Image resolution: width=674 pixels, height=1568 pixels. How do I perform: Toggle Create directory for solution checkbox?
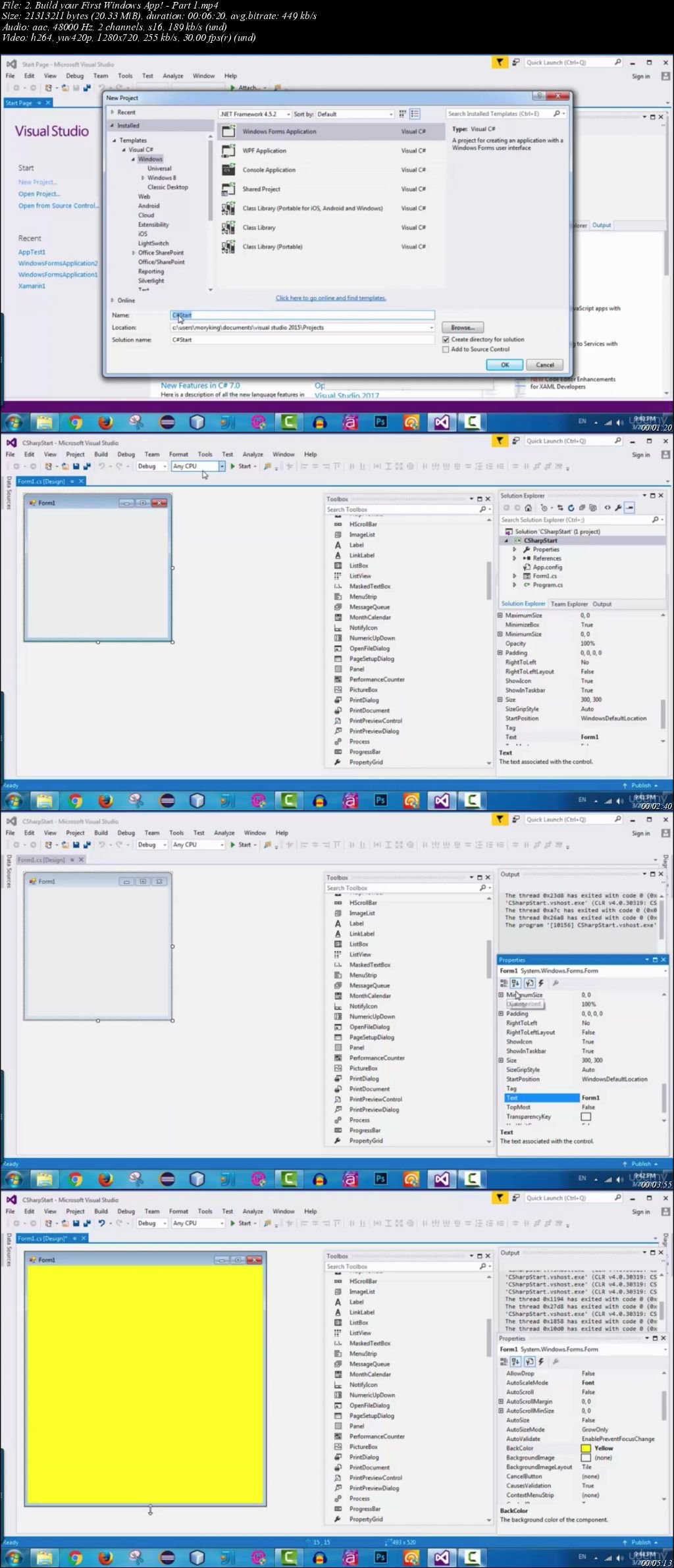[446, 340]
